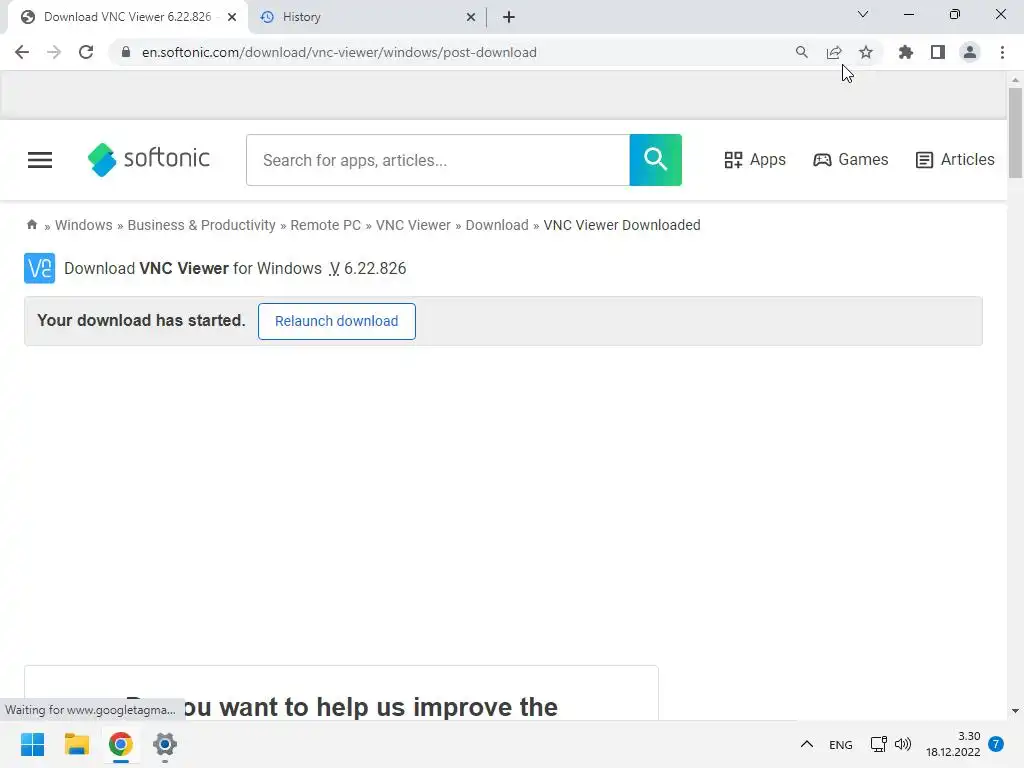Open Remote PC breadcrumb link

pos(325,225)
